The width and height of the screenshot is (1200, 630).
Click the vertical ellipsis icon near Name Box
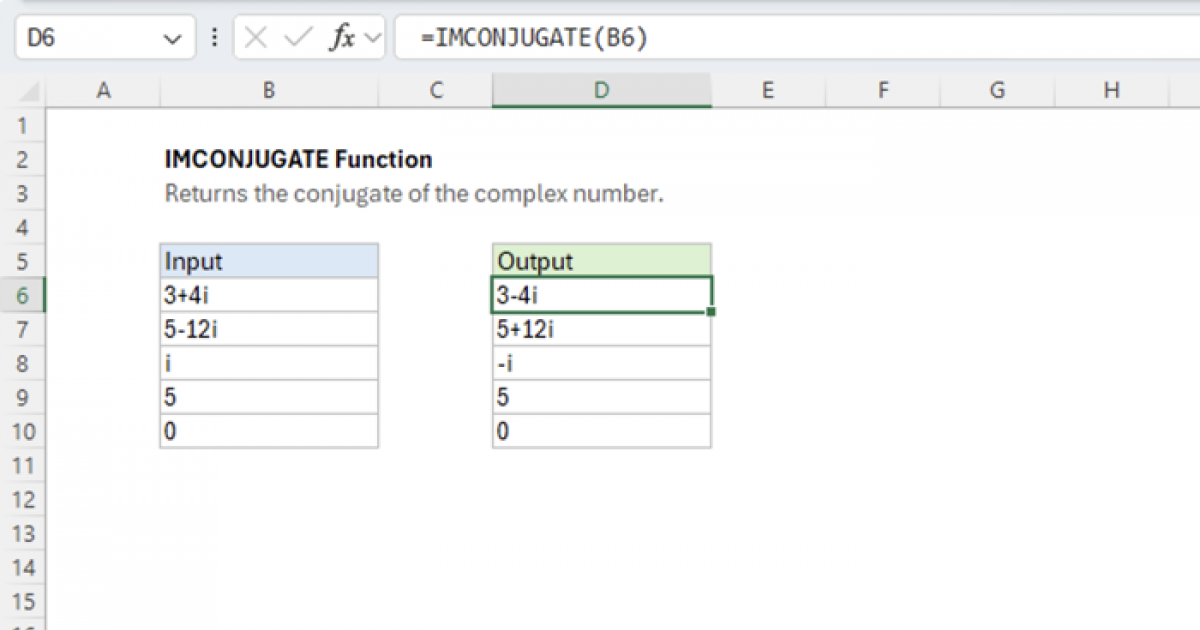pos(214,37)
